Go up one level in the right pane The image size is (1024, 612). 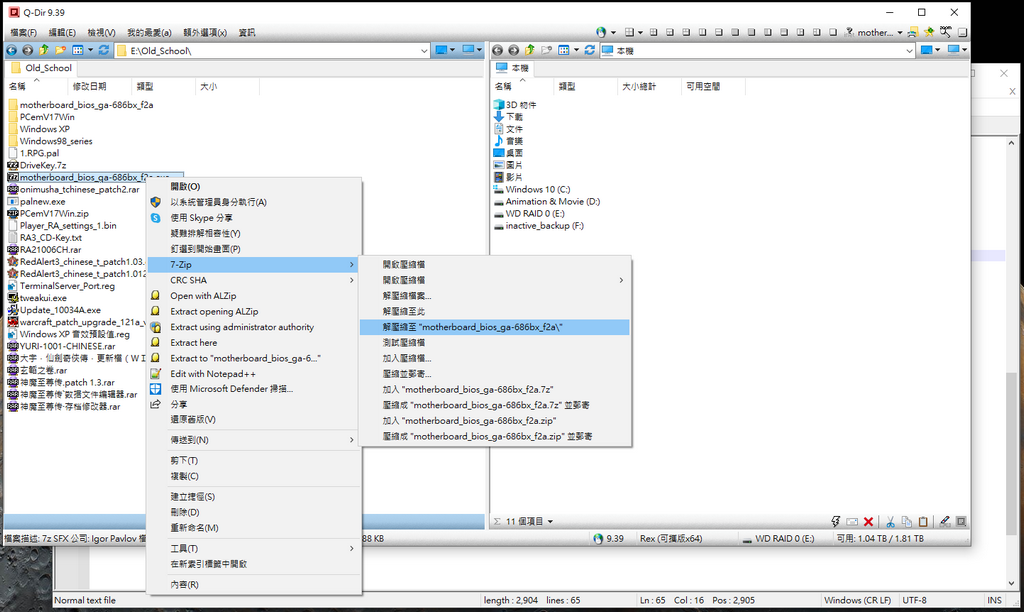[x=530, y=50]
